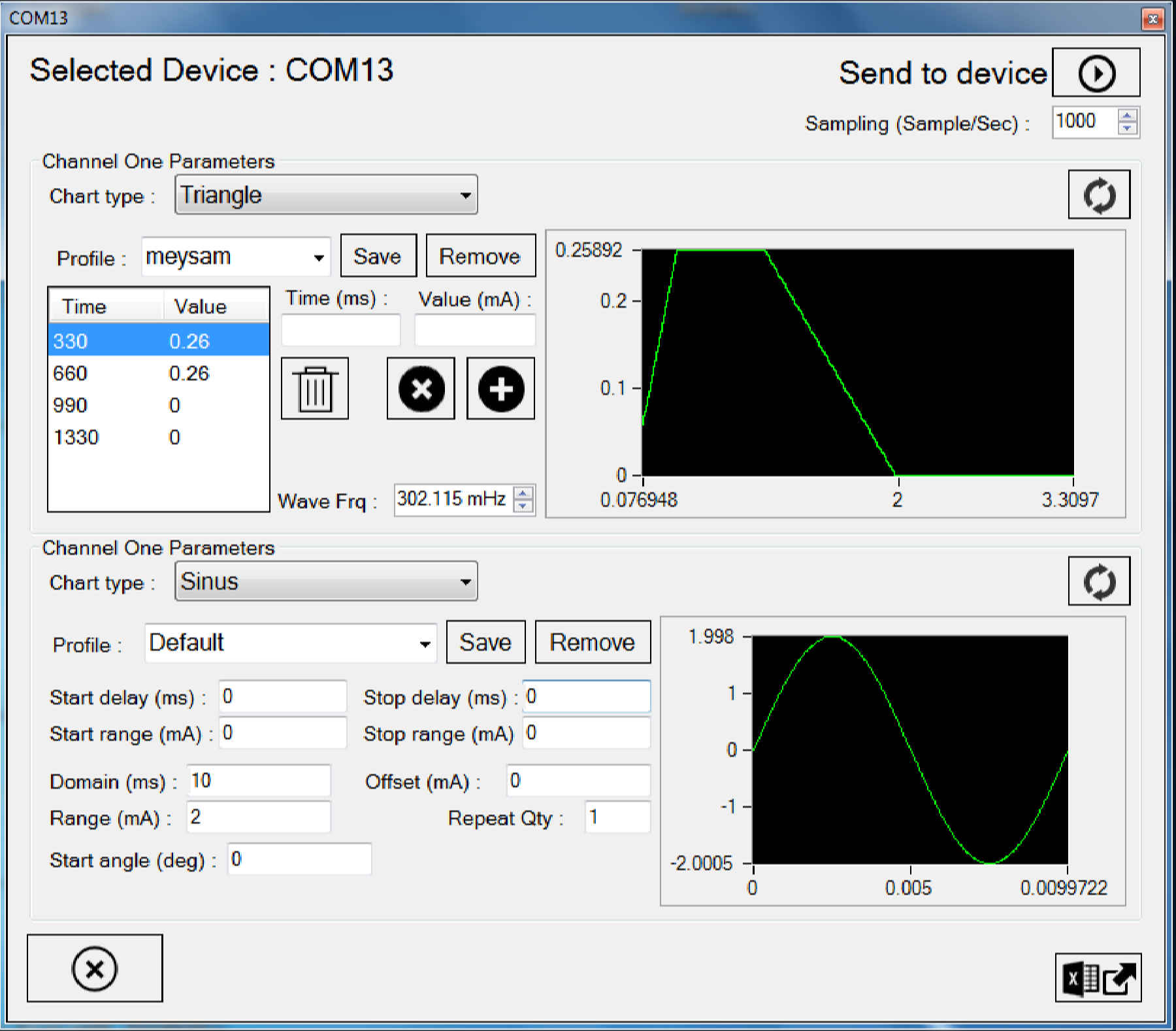
Task: Select the row with time 1330
Action: [158, 437]
